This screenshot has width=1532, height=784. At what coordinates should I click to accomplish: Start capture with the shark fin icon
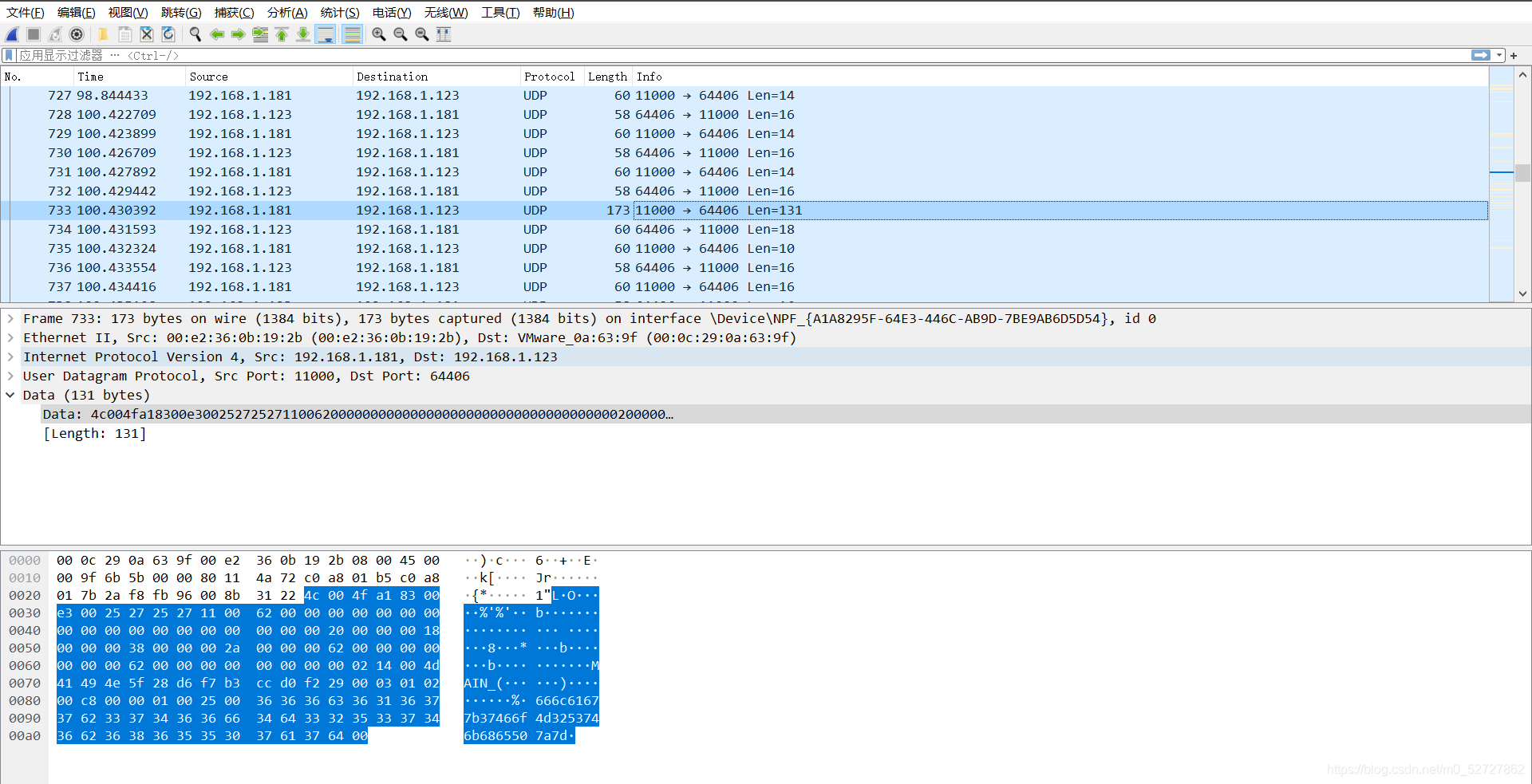(12, 34)
